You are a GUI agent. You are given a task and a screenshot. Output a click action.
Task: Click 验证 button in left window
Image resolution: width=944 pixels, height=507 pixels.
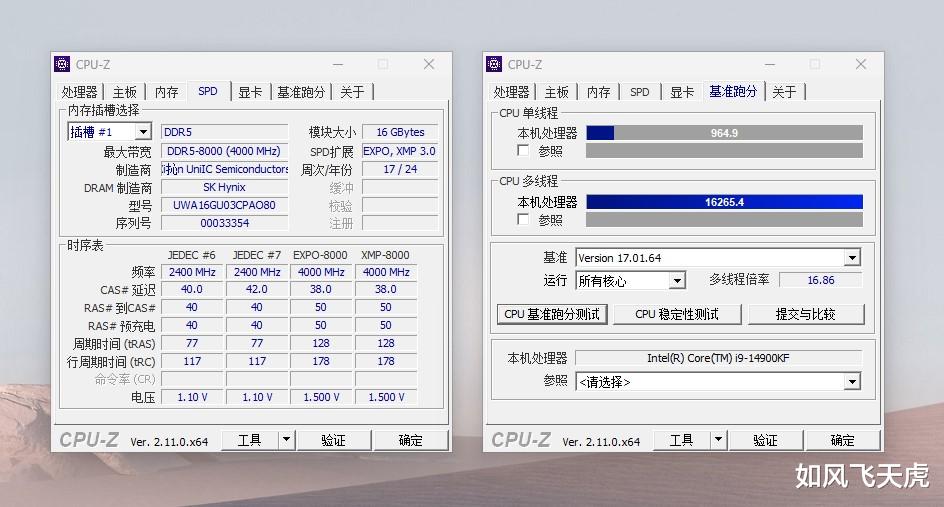point(333,440)
